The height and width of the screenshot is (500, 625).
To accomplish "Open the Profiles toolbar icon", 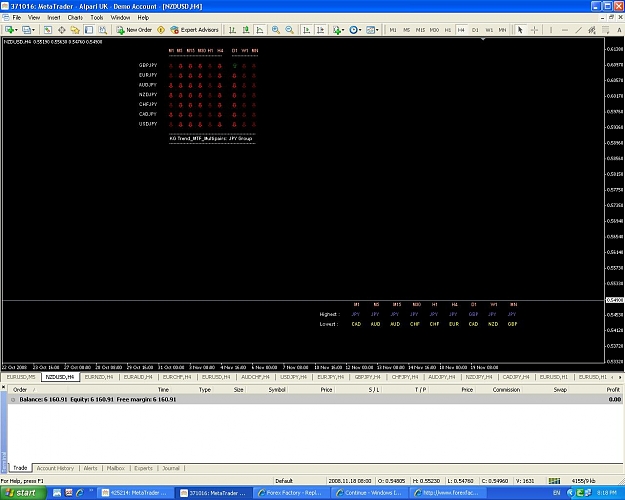I will (x=26, y=30).
